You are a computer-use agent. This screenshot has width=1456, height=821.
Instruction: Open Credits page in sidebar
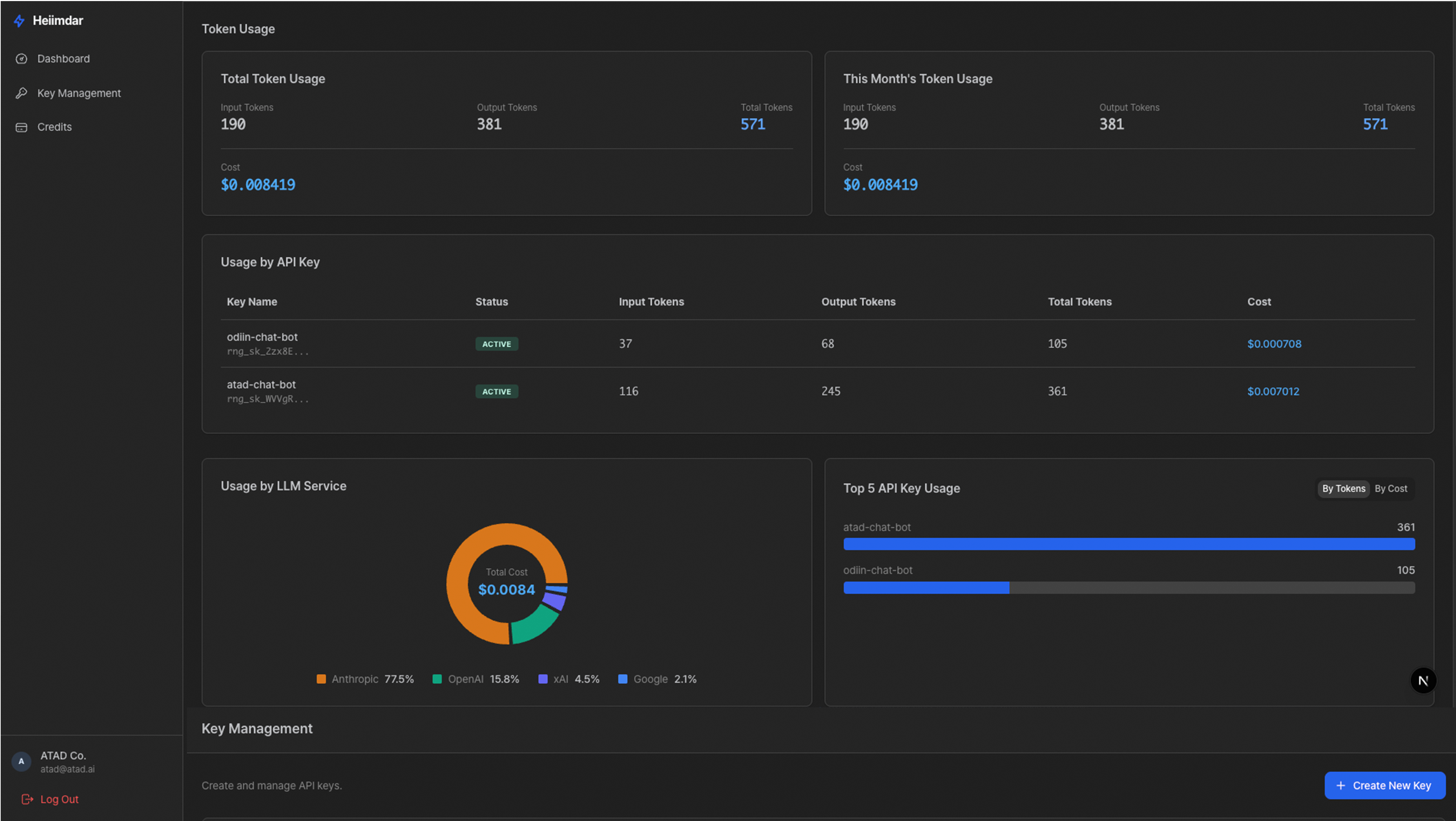(x=54, y=127)
